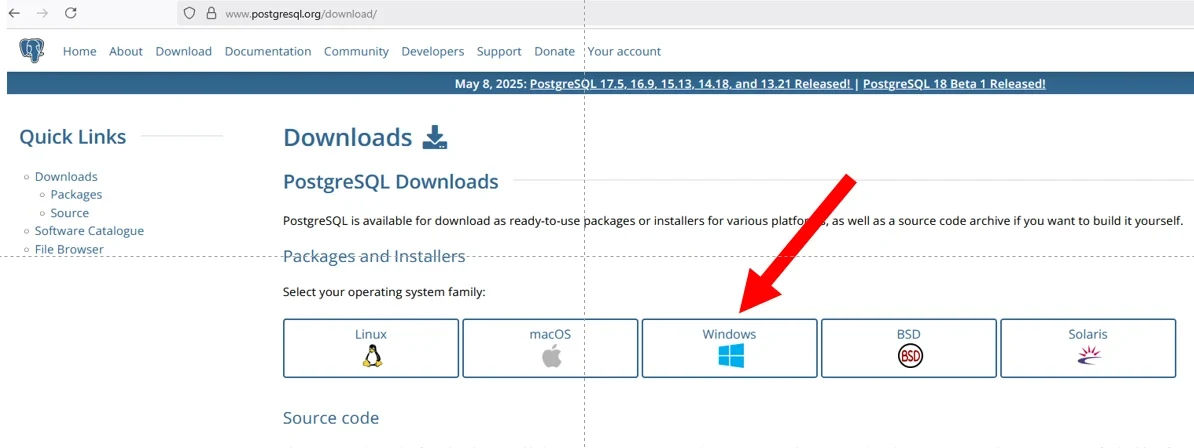Click File Browser quick link
This screenshot has height=448, width=1194.
[x=69, y=249]
